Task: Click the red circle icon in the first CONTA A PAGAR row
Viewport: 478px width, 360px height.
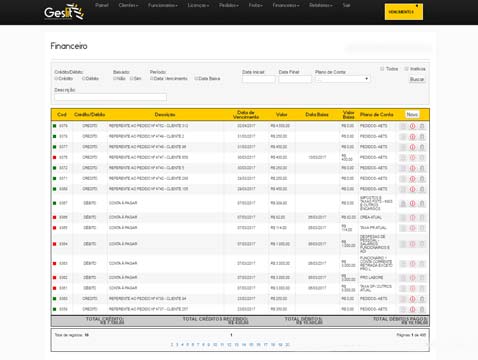Action: (x=412, y=203)
